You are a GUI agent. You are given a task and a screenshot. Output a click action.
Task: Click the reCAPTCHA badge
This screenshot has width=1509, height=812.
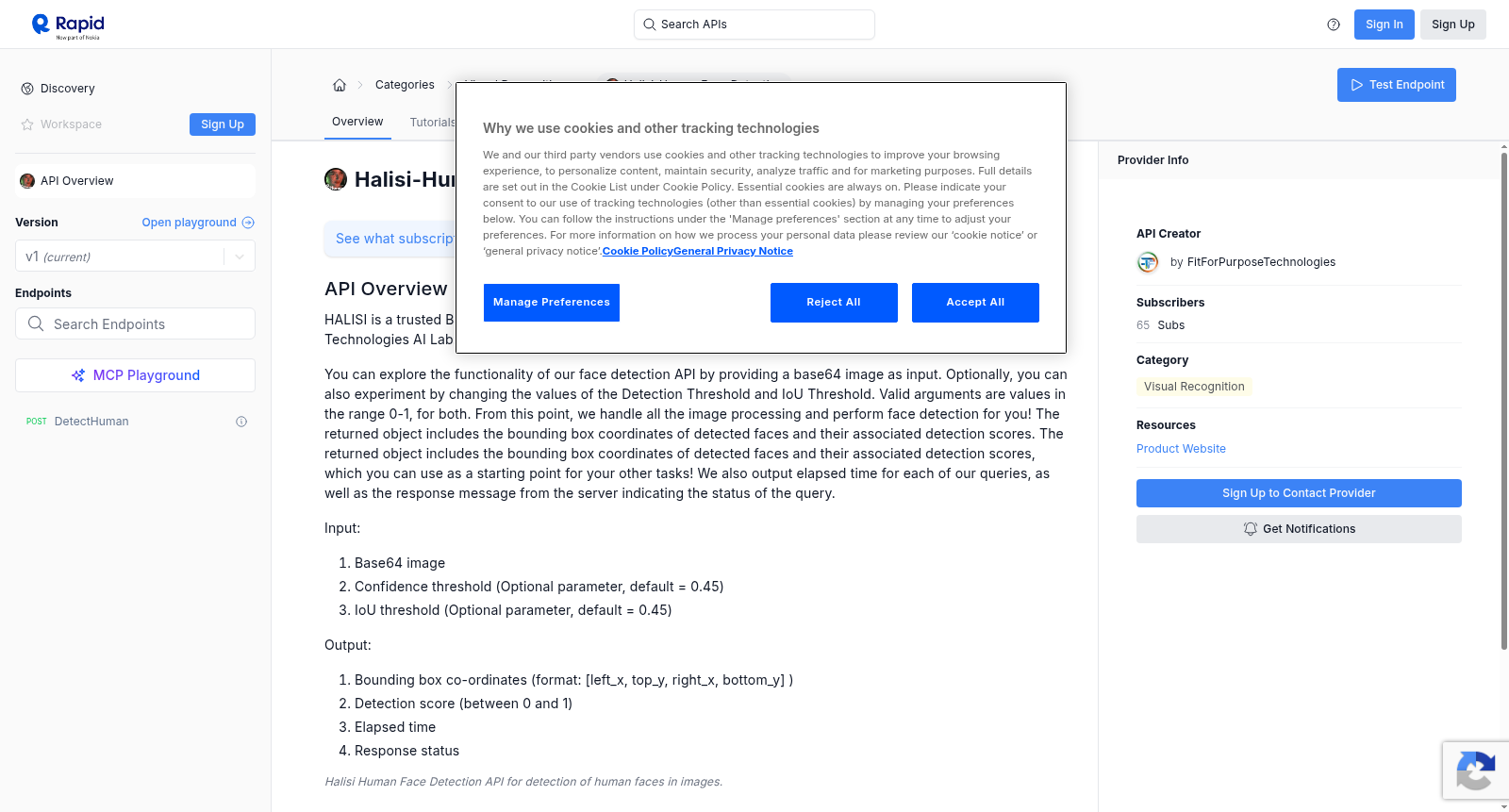pos(1475,771)
